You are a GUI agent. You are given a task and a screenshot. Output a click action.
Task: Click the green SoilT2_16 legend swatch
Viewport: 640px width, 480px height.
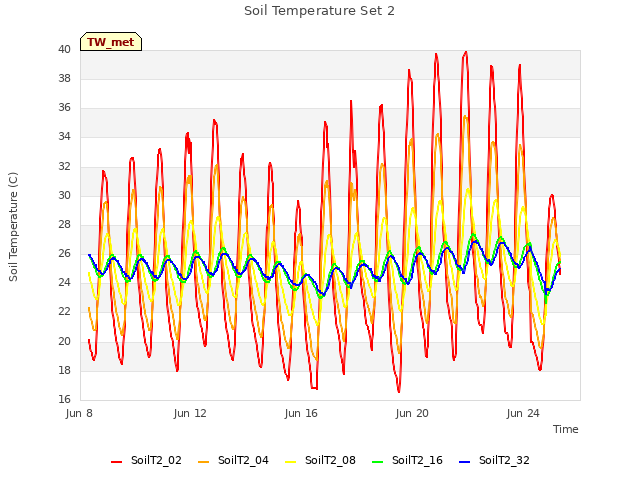coord(378,462)
